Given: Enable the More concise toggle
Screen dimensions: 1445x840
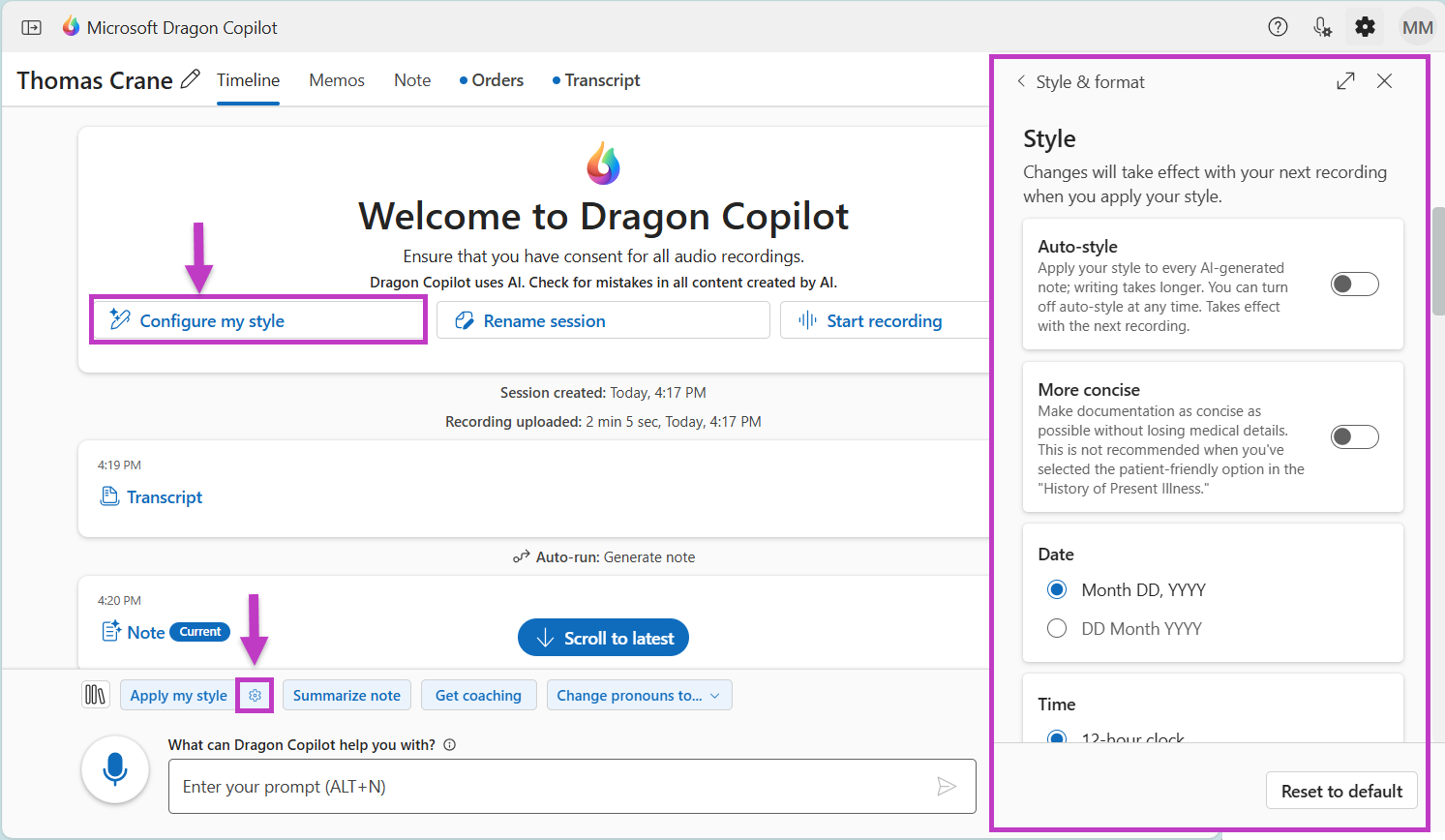Looking at the screenshot, I should 1354,436.
